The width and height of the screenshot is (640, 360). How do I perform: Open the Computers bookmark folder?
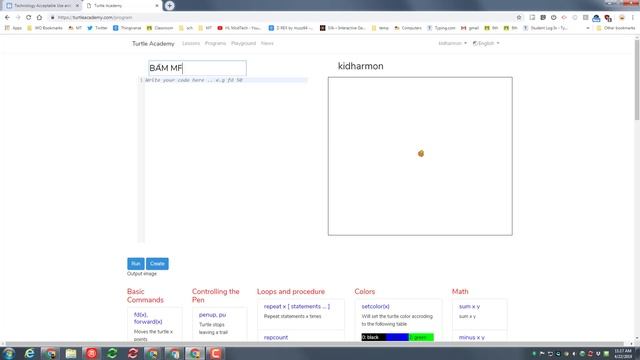click(408, 28)
